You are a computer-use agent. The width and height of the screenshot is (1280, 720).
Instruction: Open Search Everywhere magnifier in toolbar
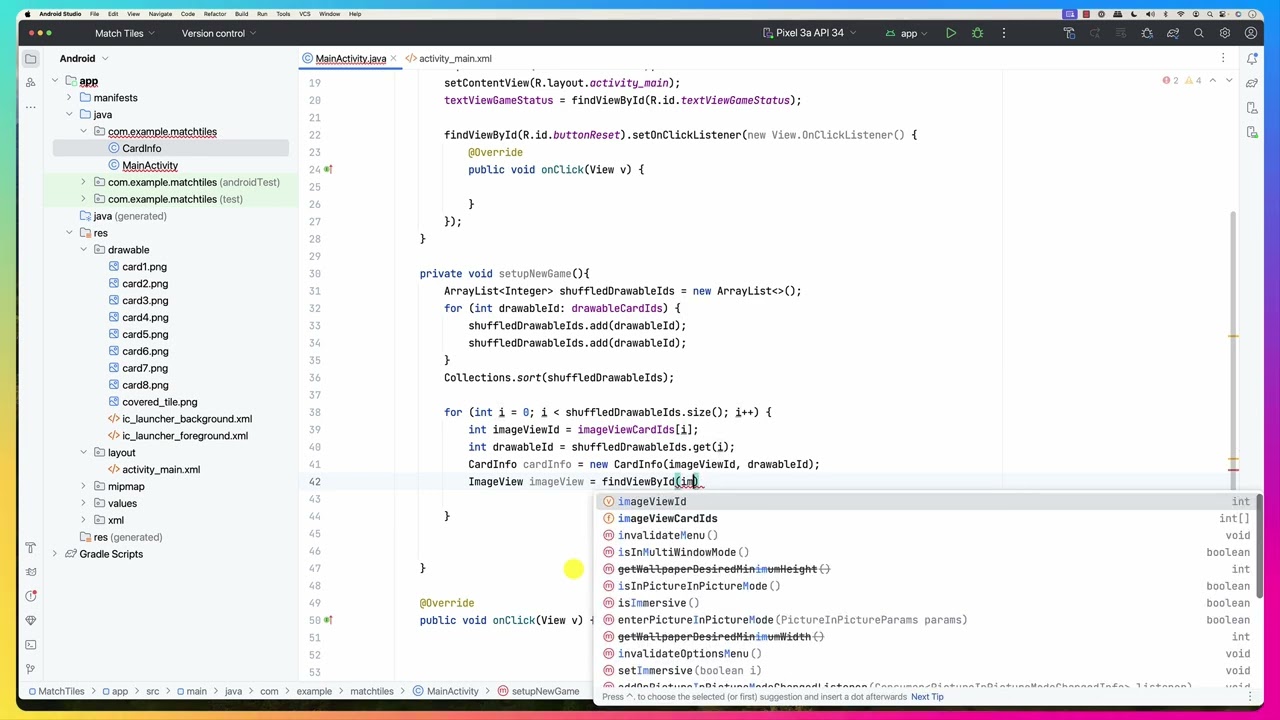[x=1199, y=33]
